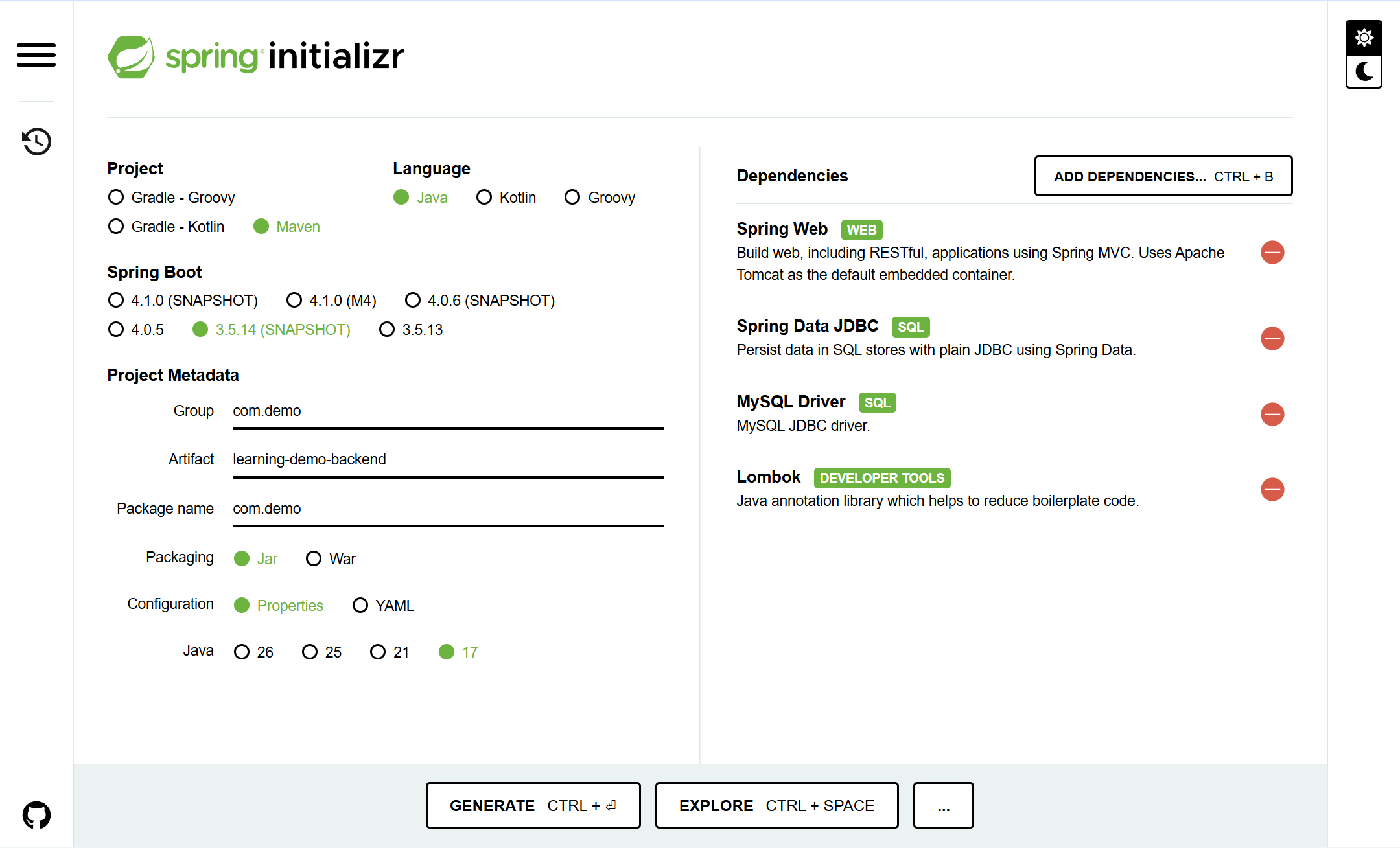The width and height of the screenshot is (1400, 848).
Task: Open the GitHub link at bottom left
Action: [x=37, y=814]
